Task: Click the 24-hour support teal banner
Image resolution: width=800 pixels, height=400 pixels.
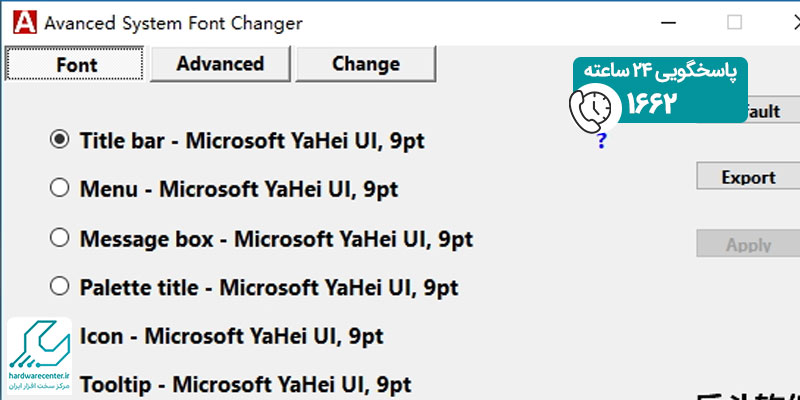Action: coord(660,90)
